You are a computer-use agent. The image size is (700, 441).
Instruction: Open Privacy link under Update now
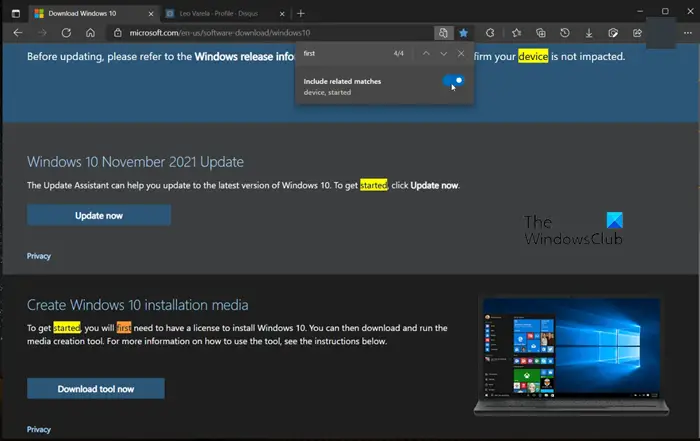[39, 256]
